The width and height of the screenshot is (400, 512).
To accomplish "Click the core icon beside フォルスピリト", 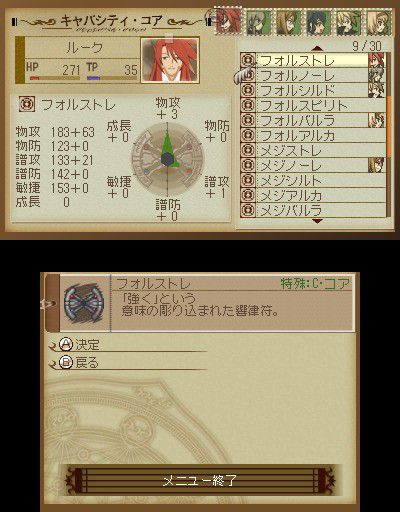I will pyautogui.click(x=248, y=105).
